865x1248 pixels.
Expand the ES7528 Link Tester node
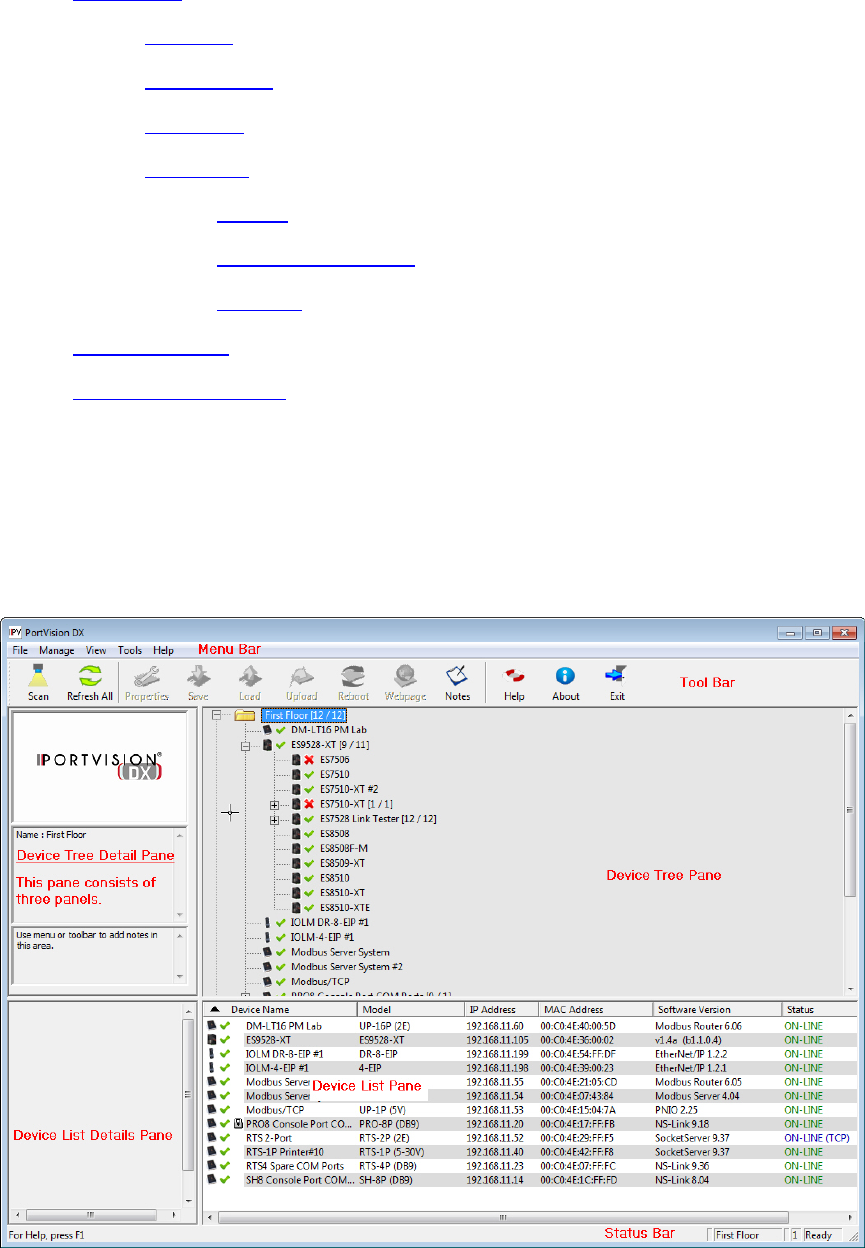pyautogui.click(x=275, y=819)
